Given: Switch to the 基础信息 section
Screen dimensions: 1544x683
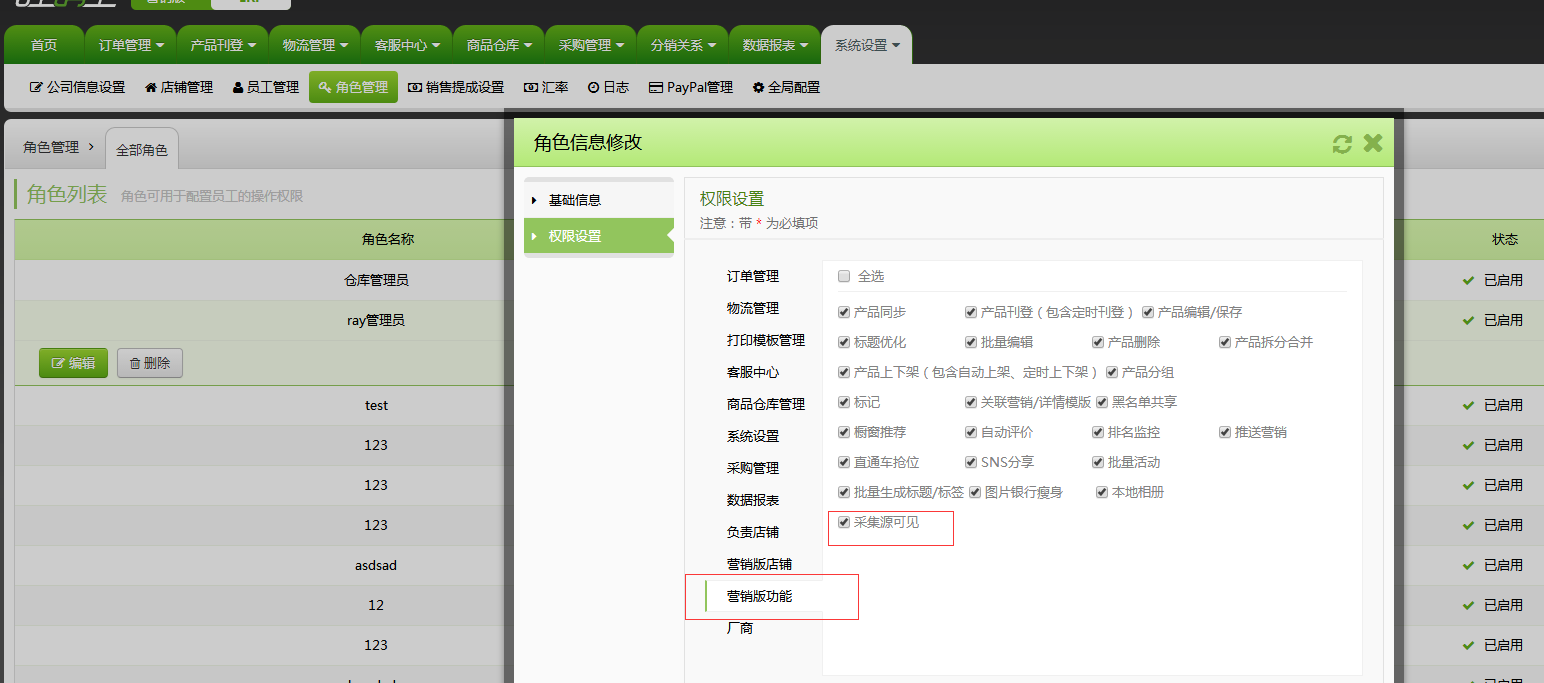Looking at the screenshot, I should (x=575, y=200).
